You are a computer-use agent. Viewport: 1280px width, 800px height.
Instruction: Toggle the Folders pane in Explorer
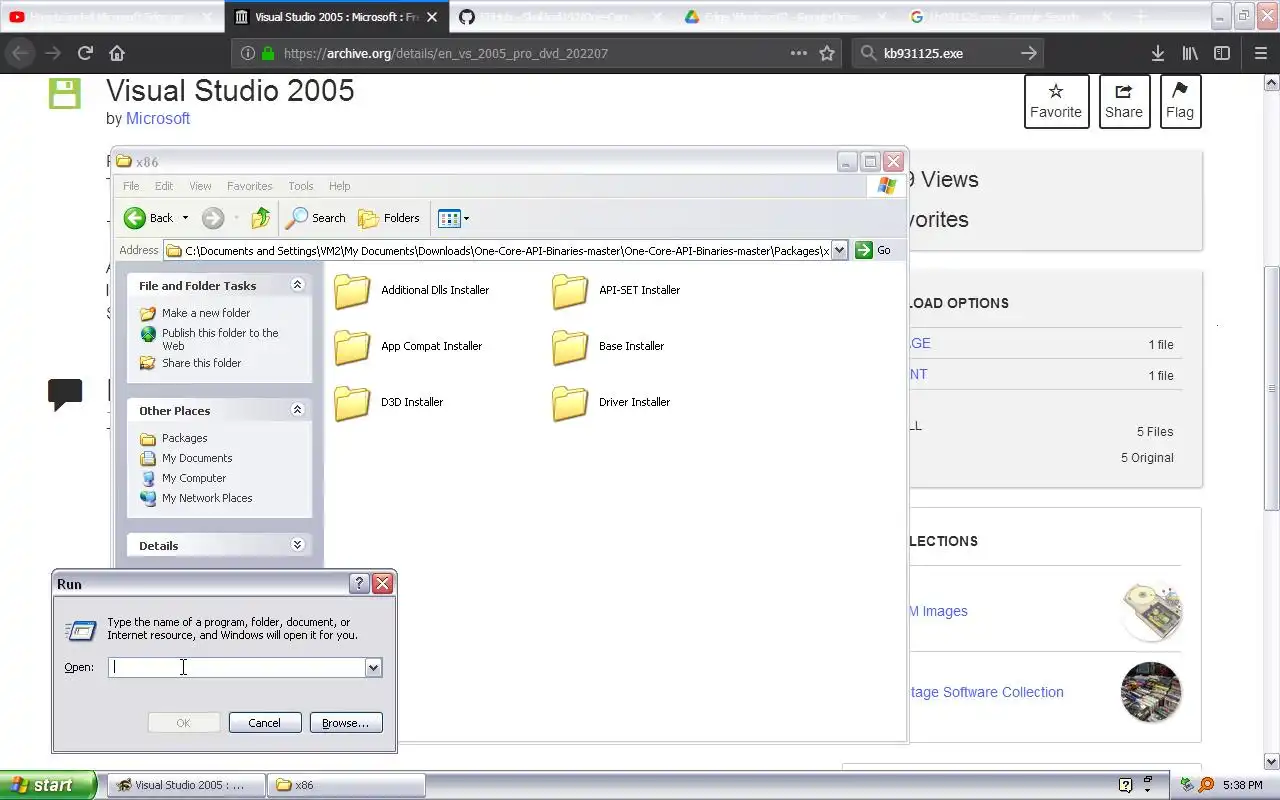[389, 218]
